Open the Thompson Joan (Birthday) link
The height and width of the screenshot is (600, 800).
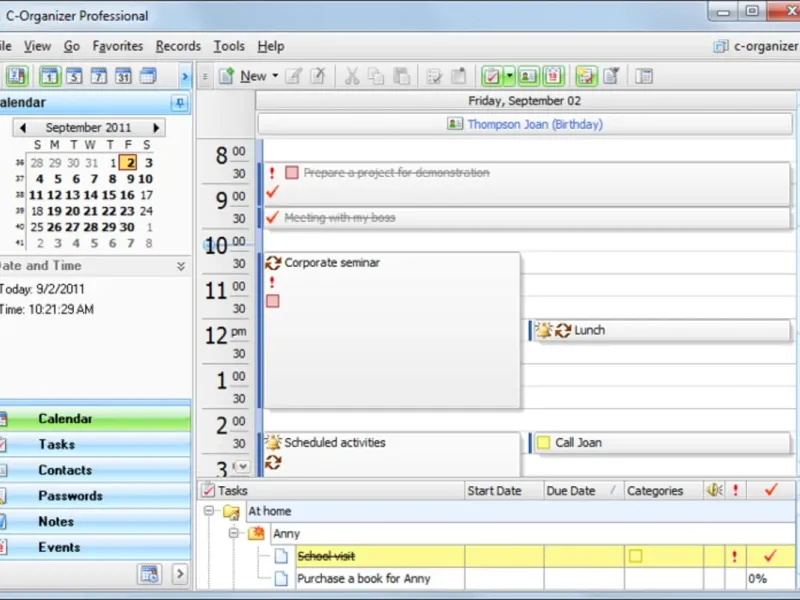click(x=535, y=124)
